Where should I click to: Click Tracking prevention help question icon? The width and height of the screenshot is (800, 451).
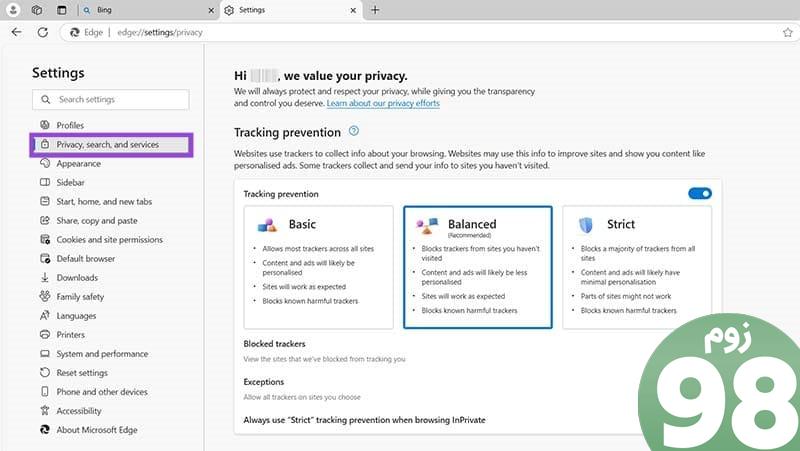354,131
